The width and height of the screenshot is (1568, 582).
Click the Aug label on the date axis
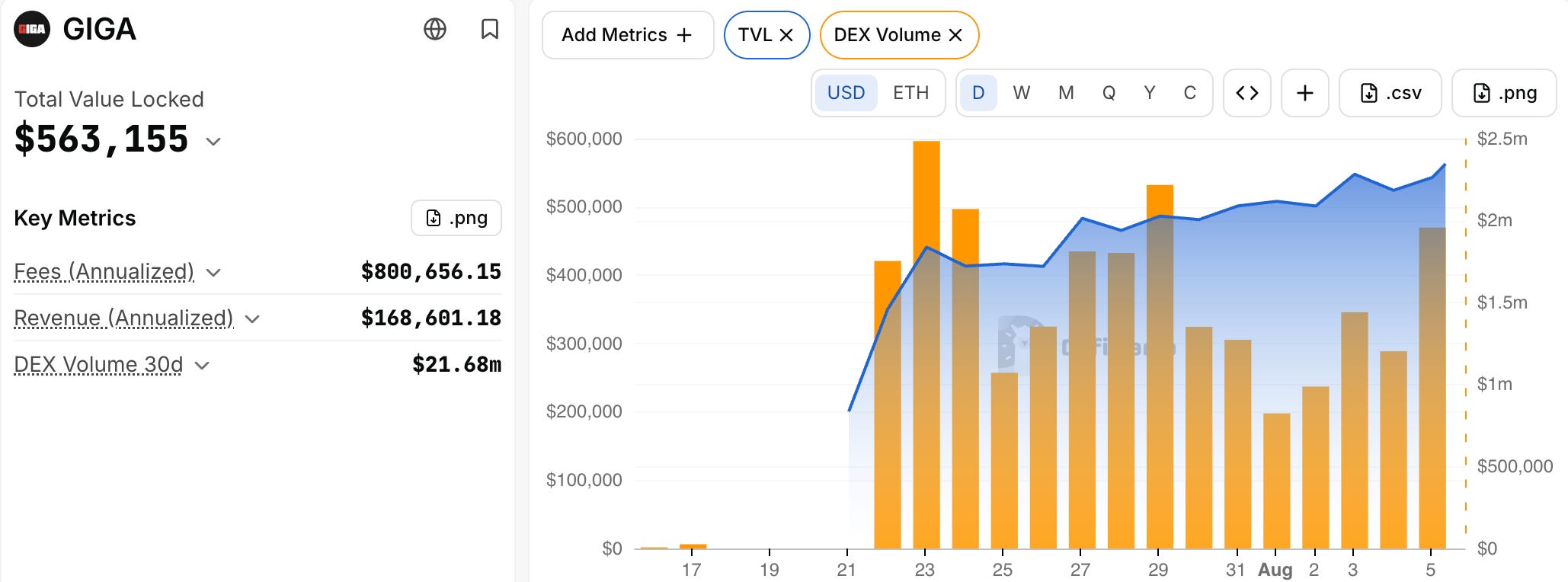(x=1275, y=570)
